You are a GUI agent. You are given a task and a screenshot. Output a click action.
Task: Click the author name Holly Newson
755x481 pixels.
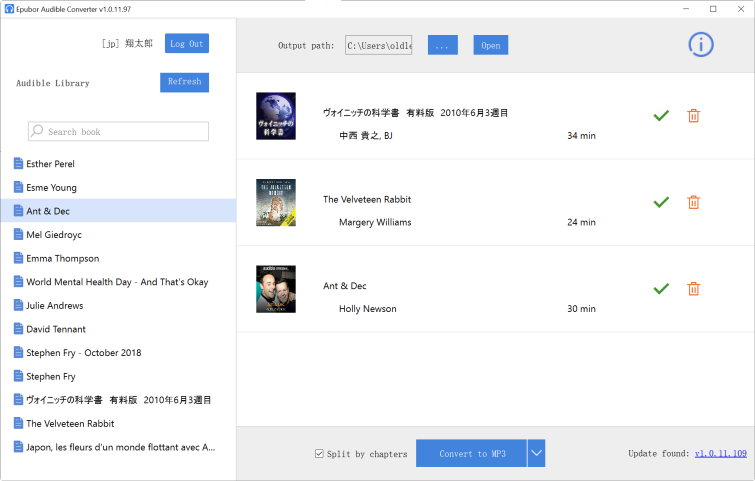click(368, 309)
